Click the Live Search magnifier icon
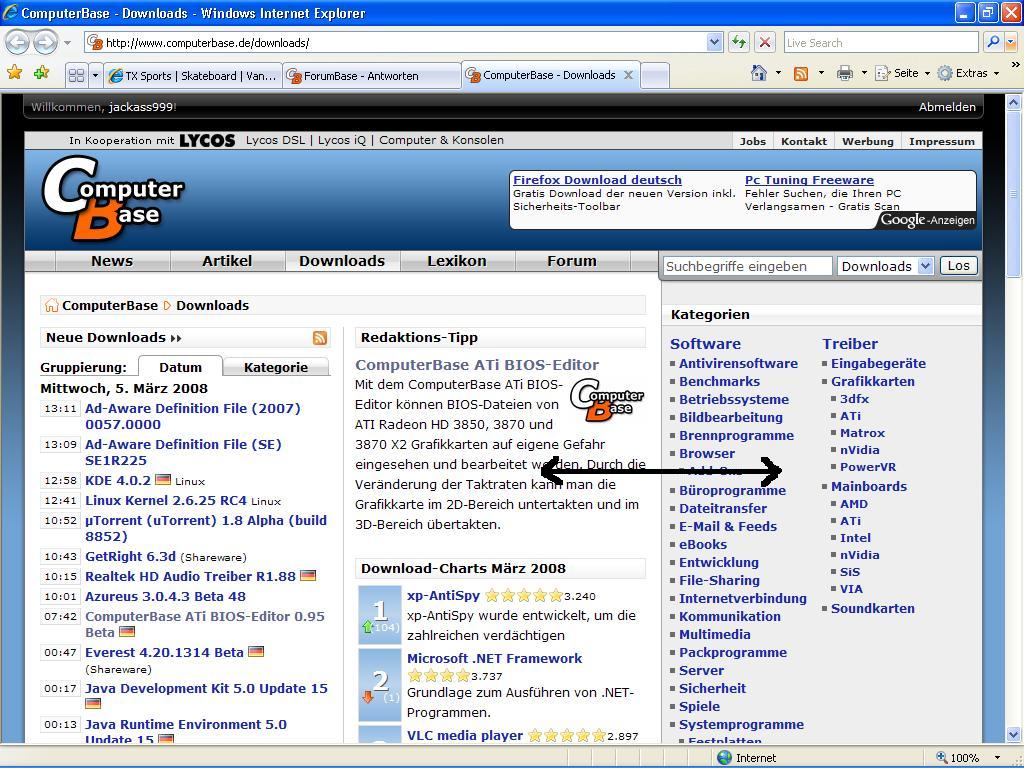 (993, 42)
